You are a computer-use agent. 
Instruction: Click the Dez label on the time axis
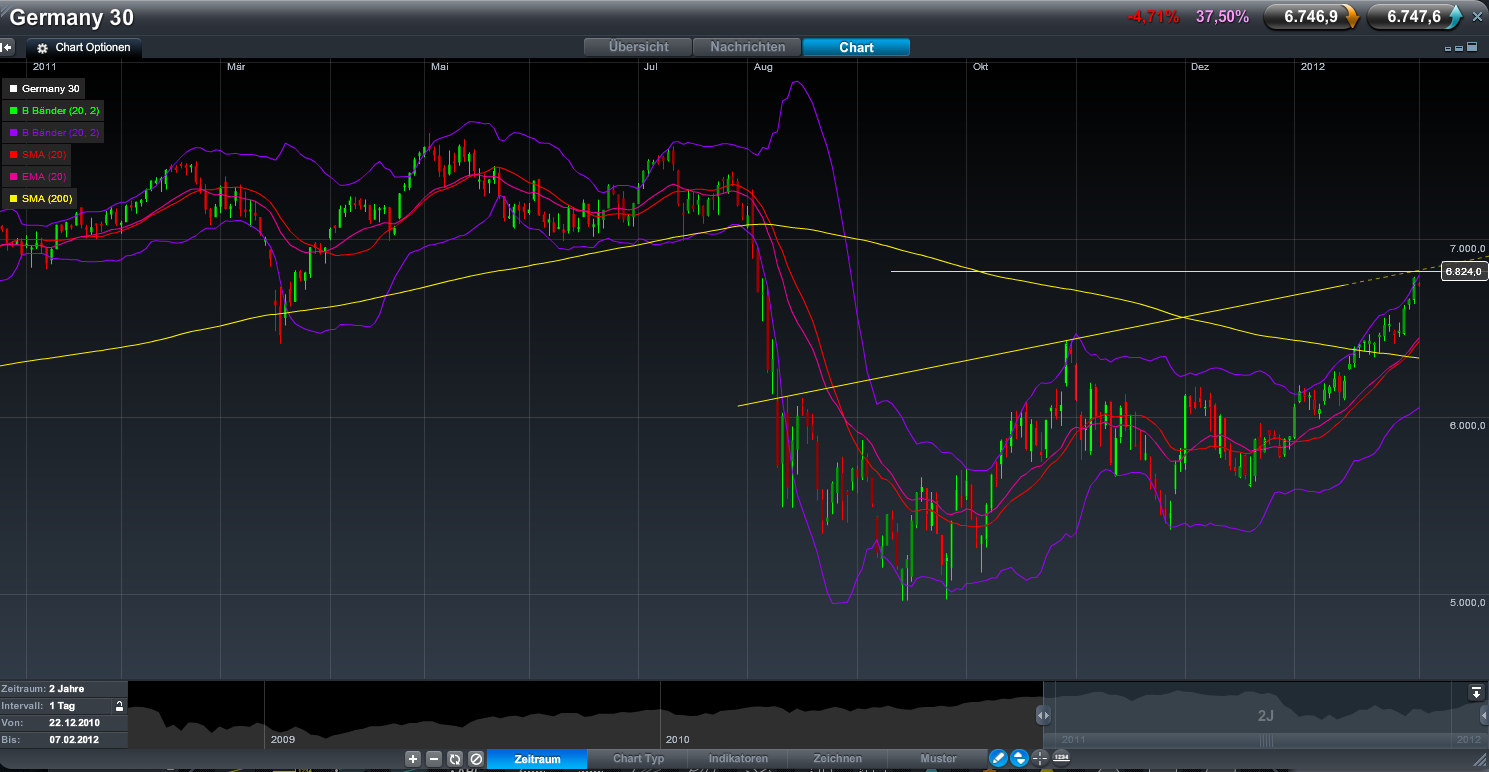pos(1200,67)
